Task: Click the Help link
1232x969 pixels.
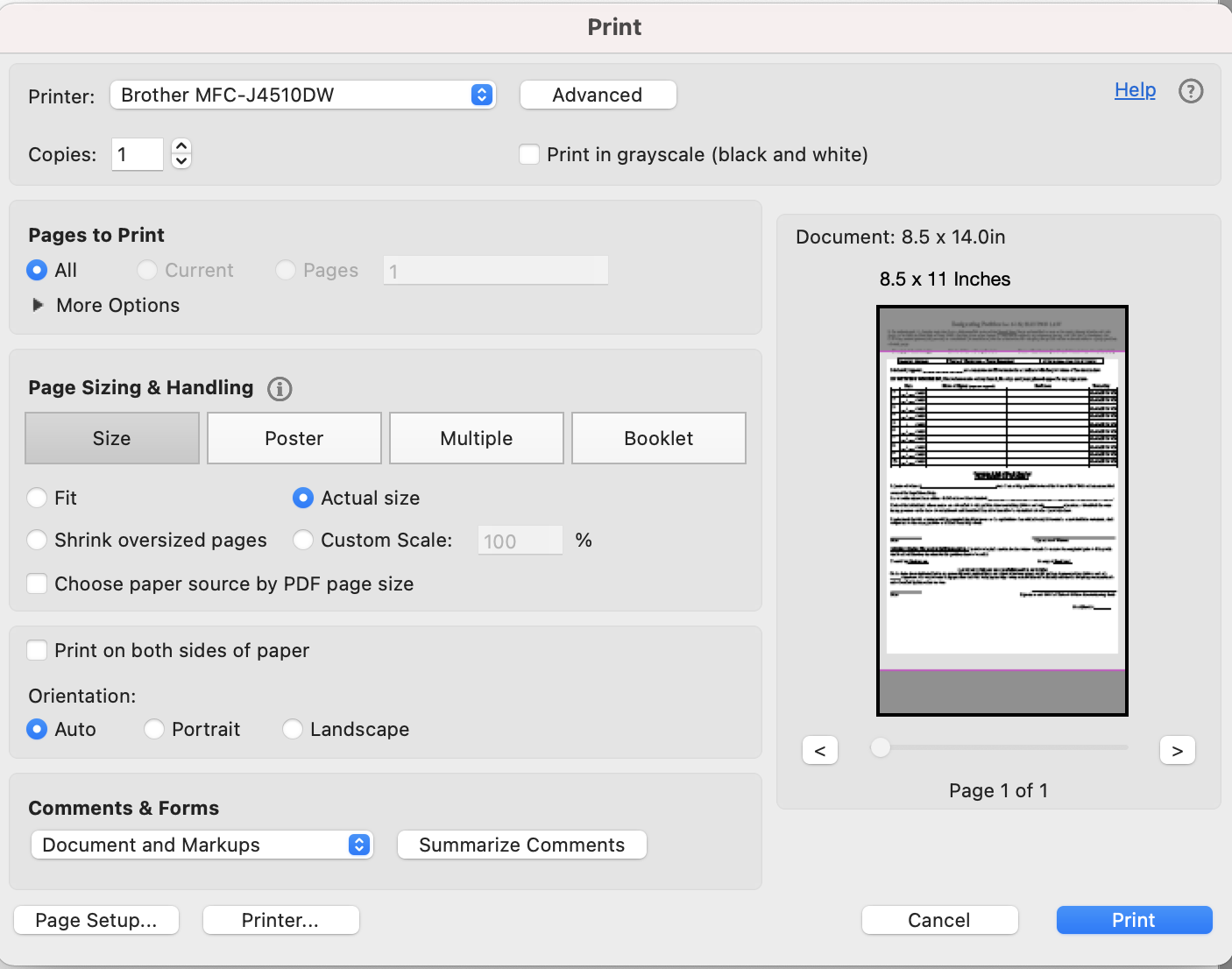Action: pos(1135,90)
